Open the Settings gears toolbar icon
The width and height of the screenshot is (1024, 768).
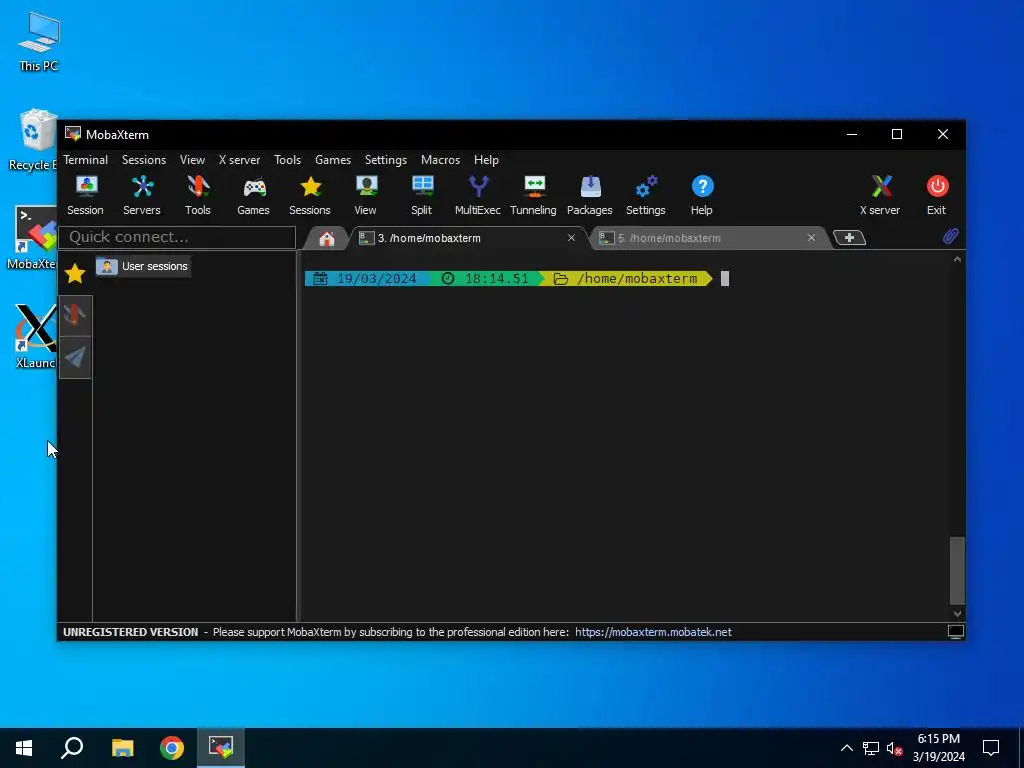pyautogui.click(x=646, y=195)
